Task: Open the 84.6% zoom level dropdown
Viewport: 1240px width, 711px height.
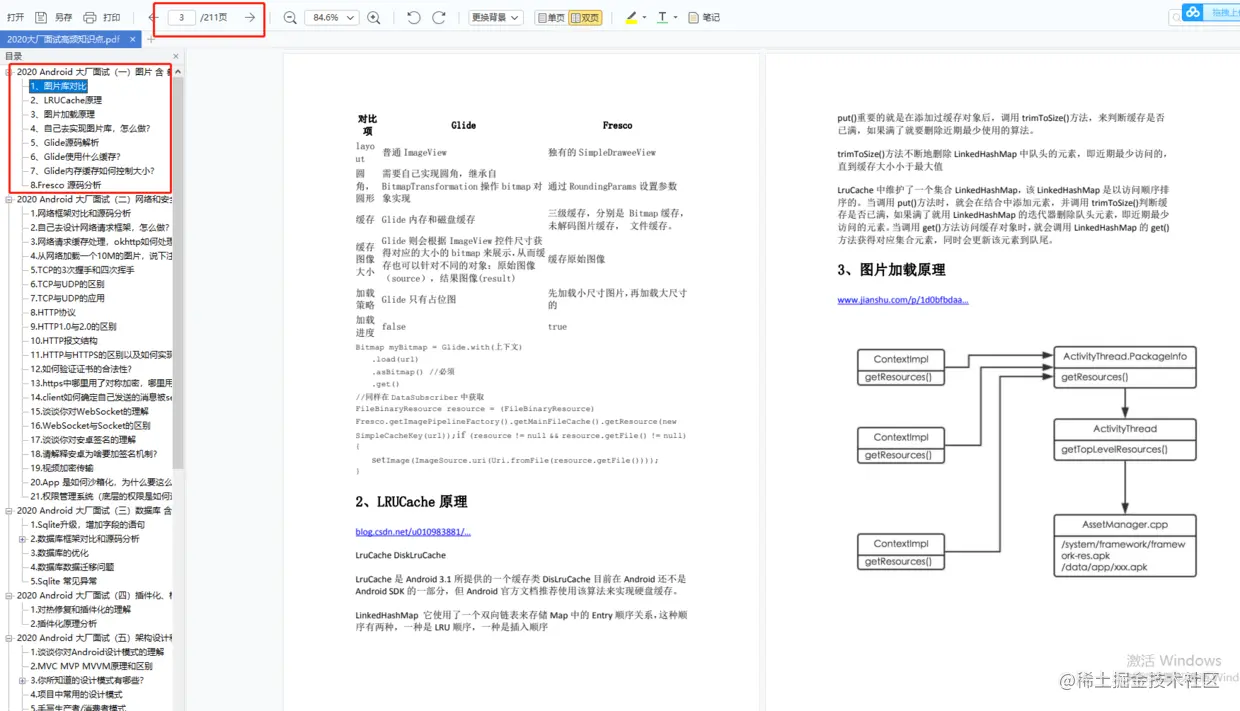Action: (332, 17)
